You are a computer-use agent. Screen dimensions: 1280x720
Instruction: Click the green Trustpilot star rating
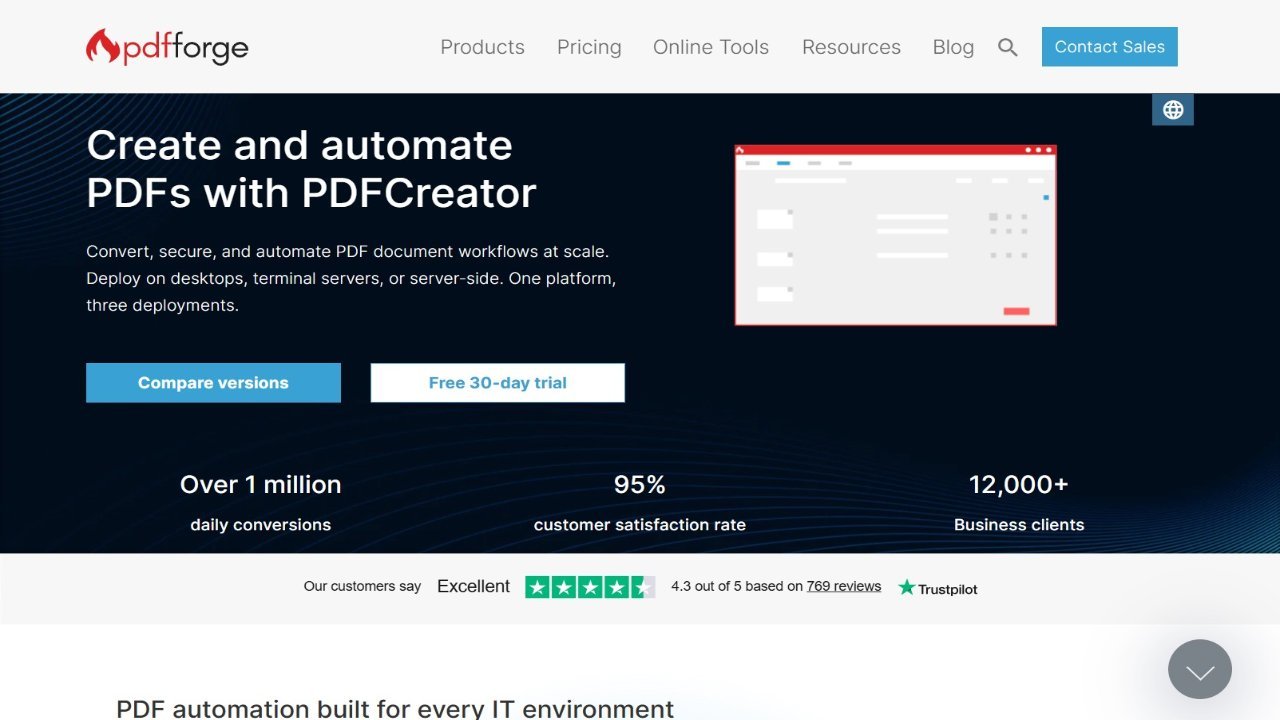[590, 587]
